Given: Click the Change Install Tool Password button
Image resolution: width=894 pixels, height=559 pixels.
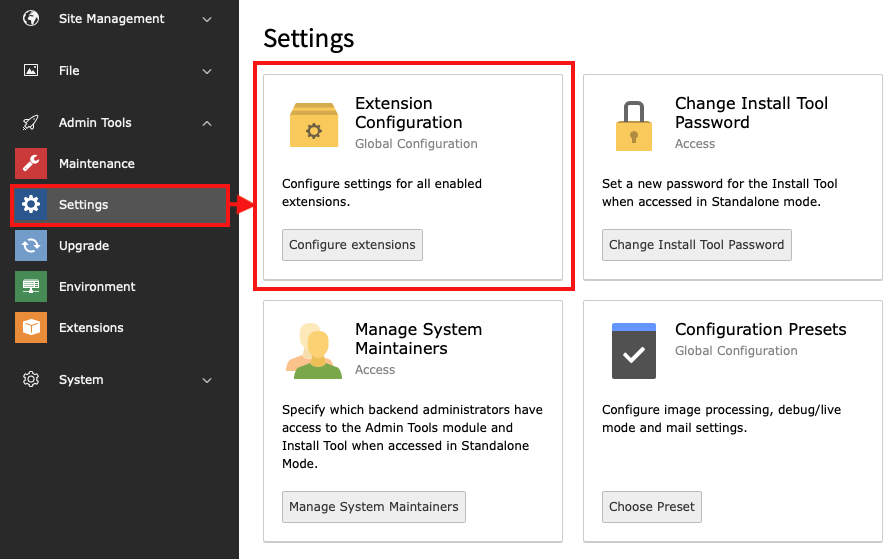Looking at the screenshot, I should [696, 245].
